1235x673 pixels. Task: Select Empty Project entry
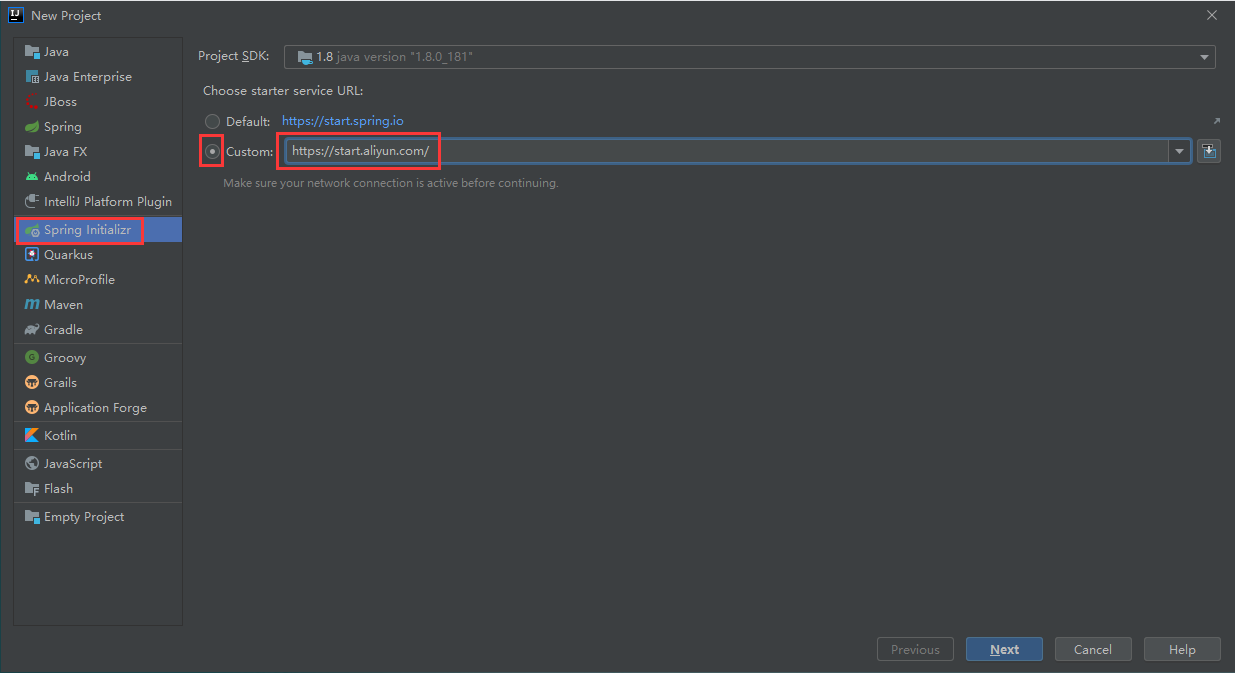tap(98, 517)
